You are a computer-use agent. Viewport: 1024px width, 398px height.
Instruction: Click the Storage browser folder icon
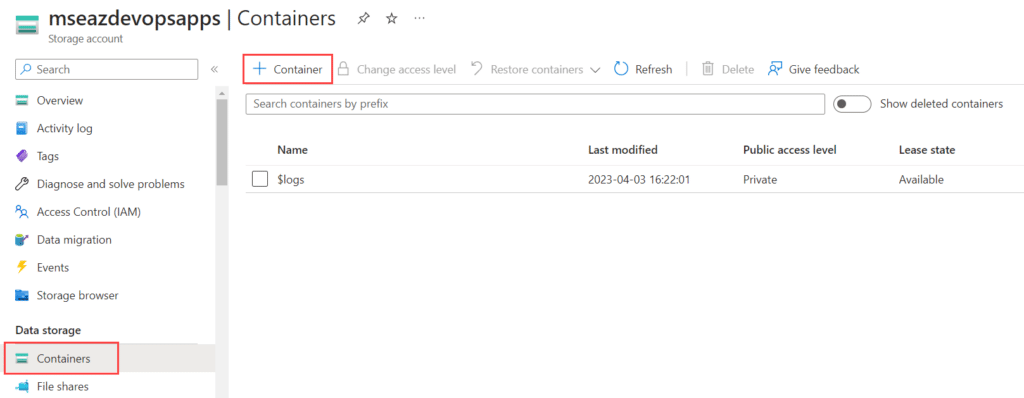coord(22,295)
